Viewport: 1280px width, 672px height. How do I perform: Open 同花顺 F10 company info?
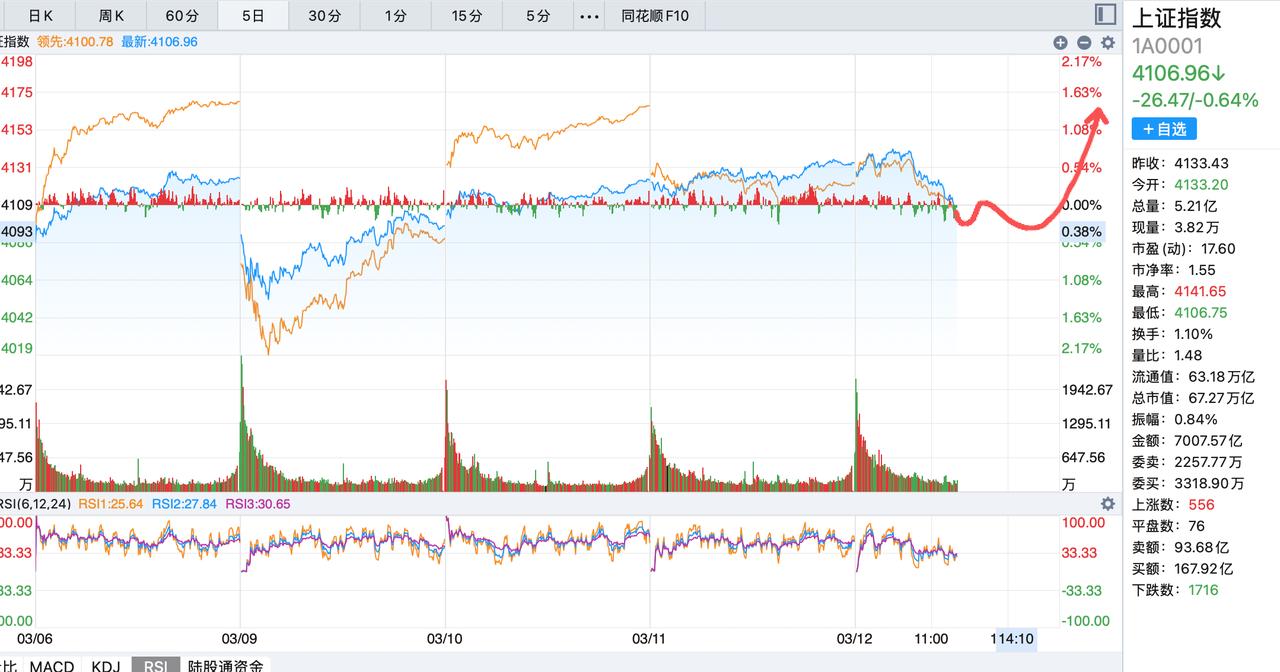click(661, 16)
